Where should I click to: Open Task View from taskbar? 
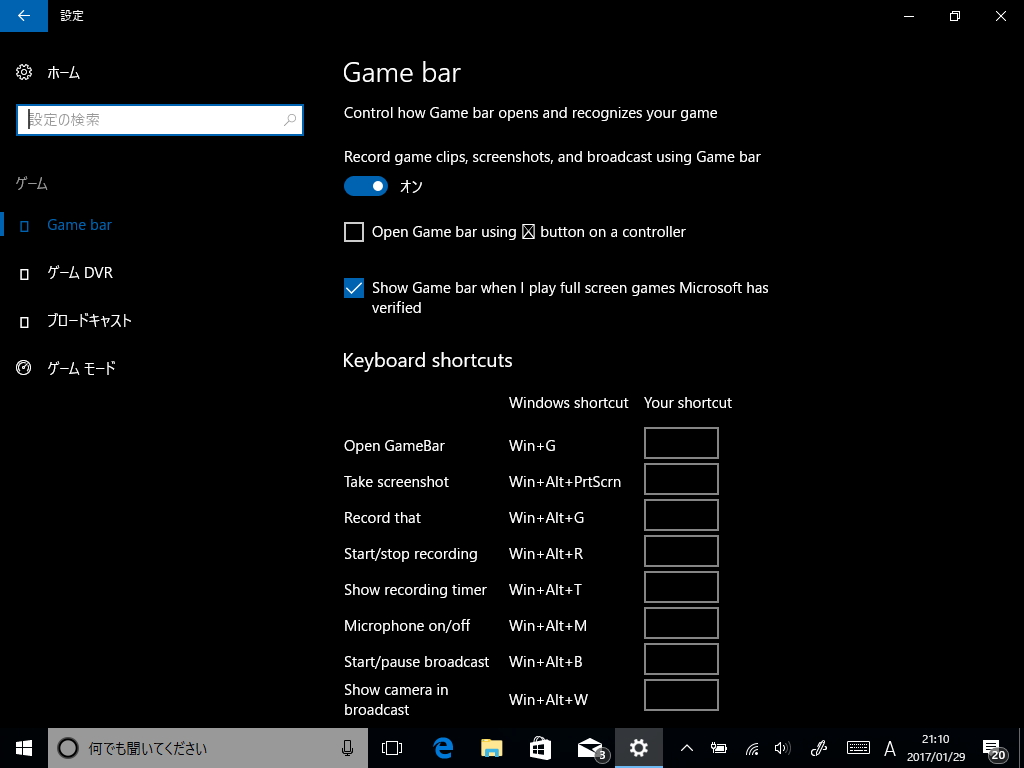pyautogui.click(x=392, y=748)
